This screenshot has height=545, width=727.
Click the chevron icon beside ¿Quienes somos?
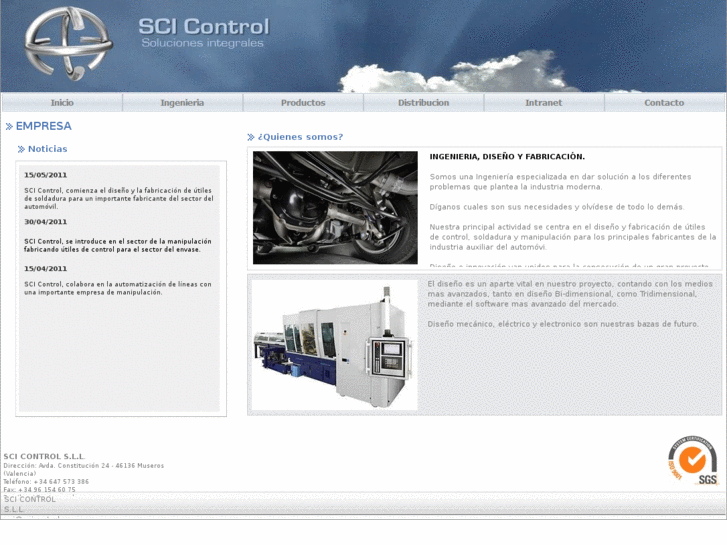pos(251,137)
